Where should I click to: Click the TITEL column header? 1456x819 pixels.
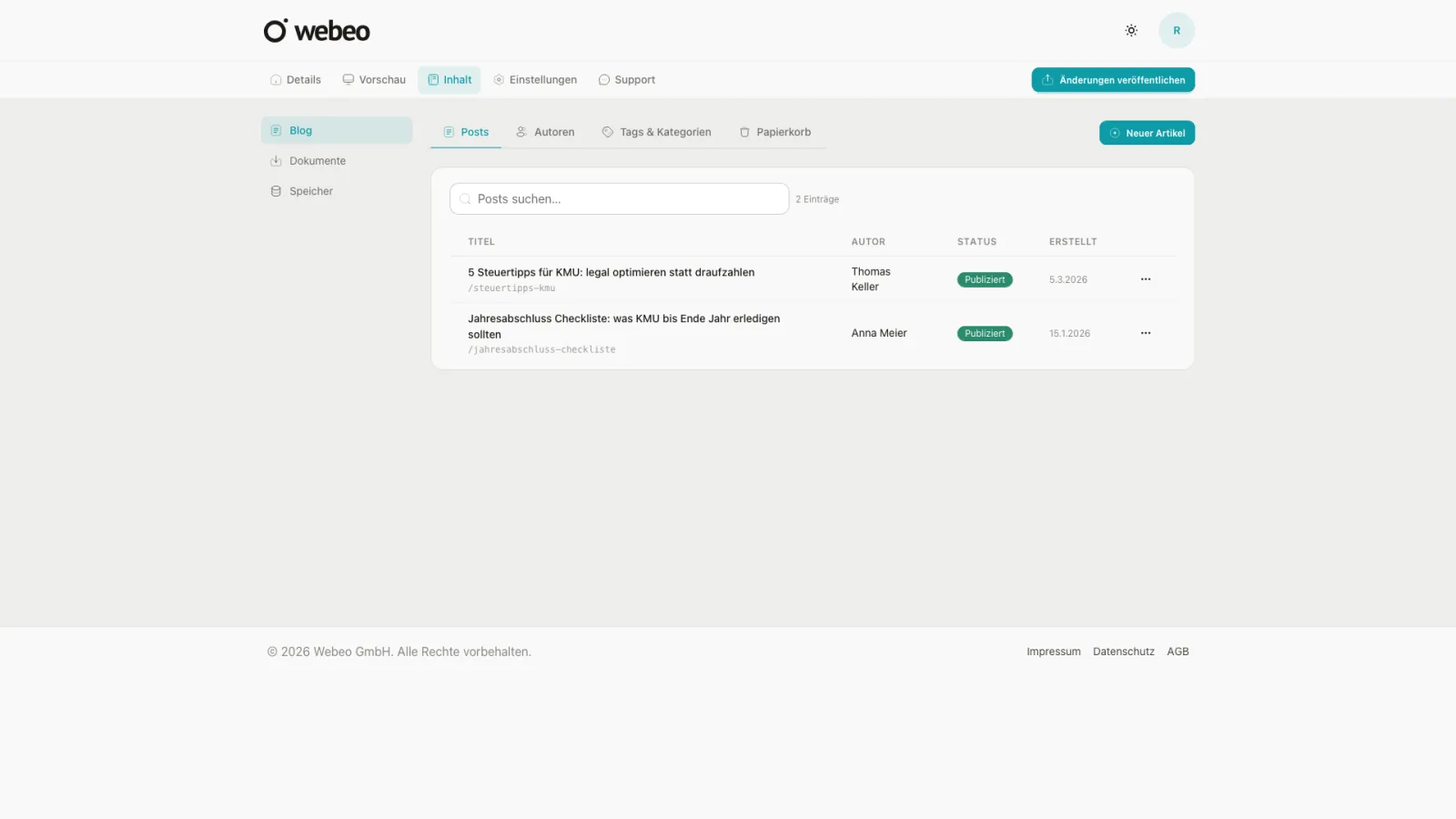[481, 242]
